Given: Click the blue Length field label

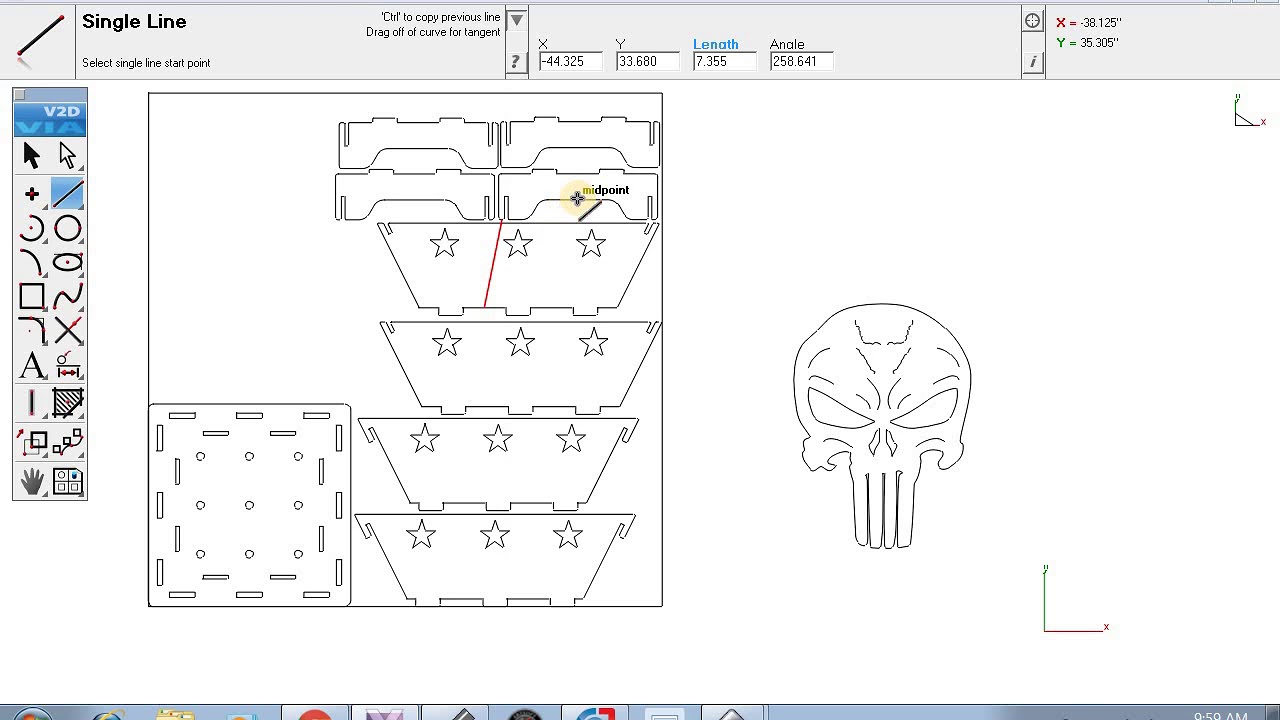Looking at the screenshot, I should point(716,44).
